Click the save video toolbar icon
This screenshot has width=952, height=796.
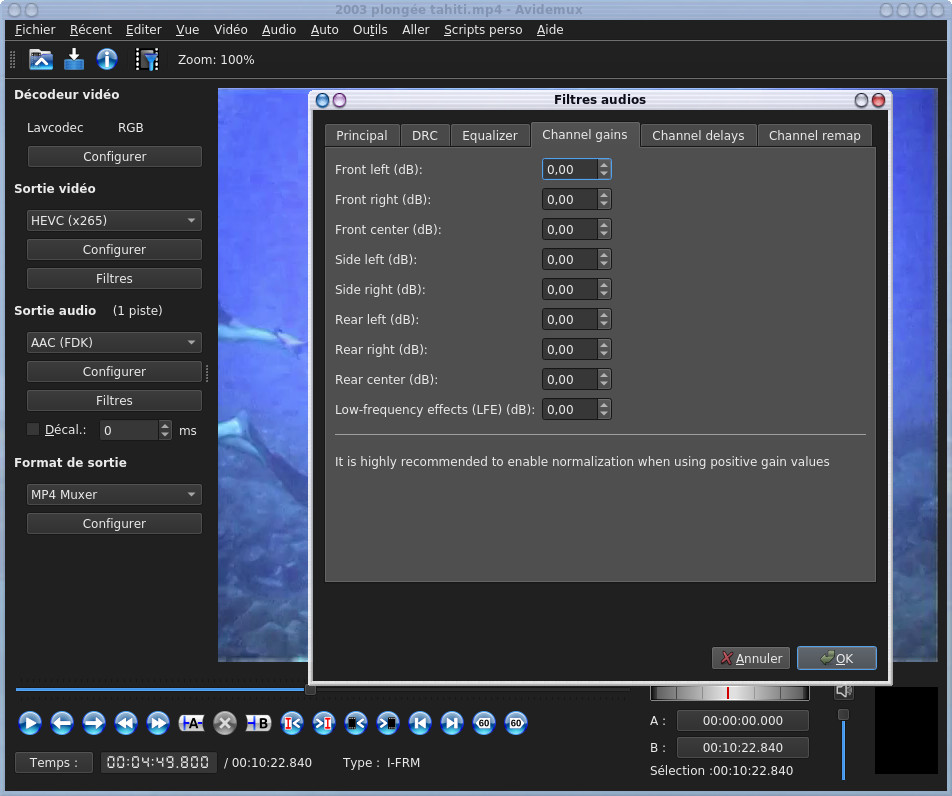pyautogui.click(x=74, y=59)
